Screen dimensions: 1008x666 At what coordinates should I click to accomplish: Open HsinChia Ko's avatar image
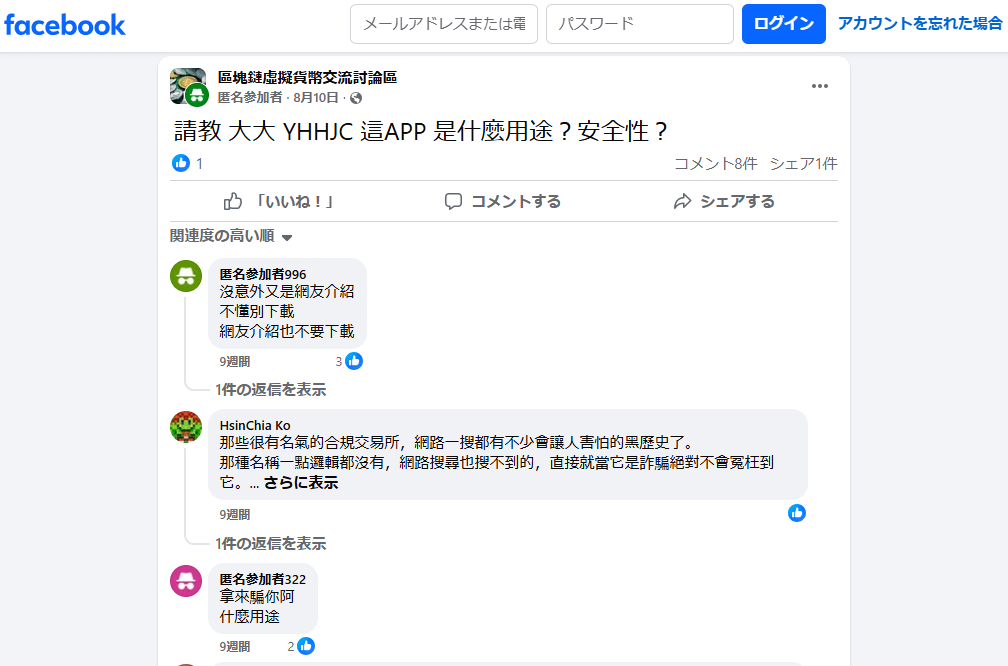pos(186,427)
